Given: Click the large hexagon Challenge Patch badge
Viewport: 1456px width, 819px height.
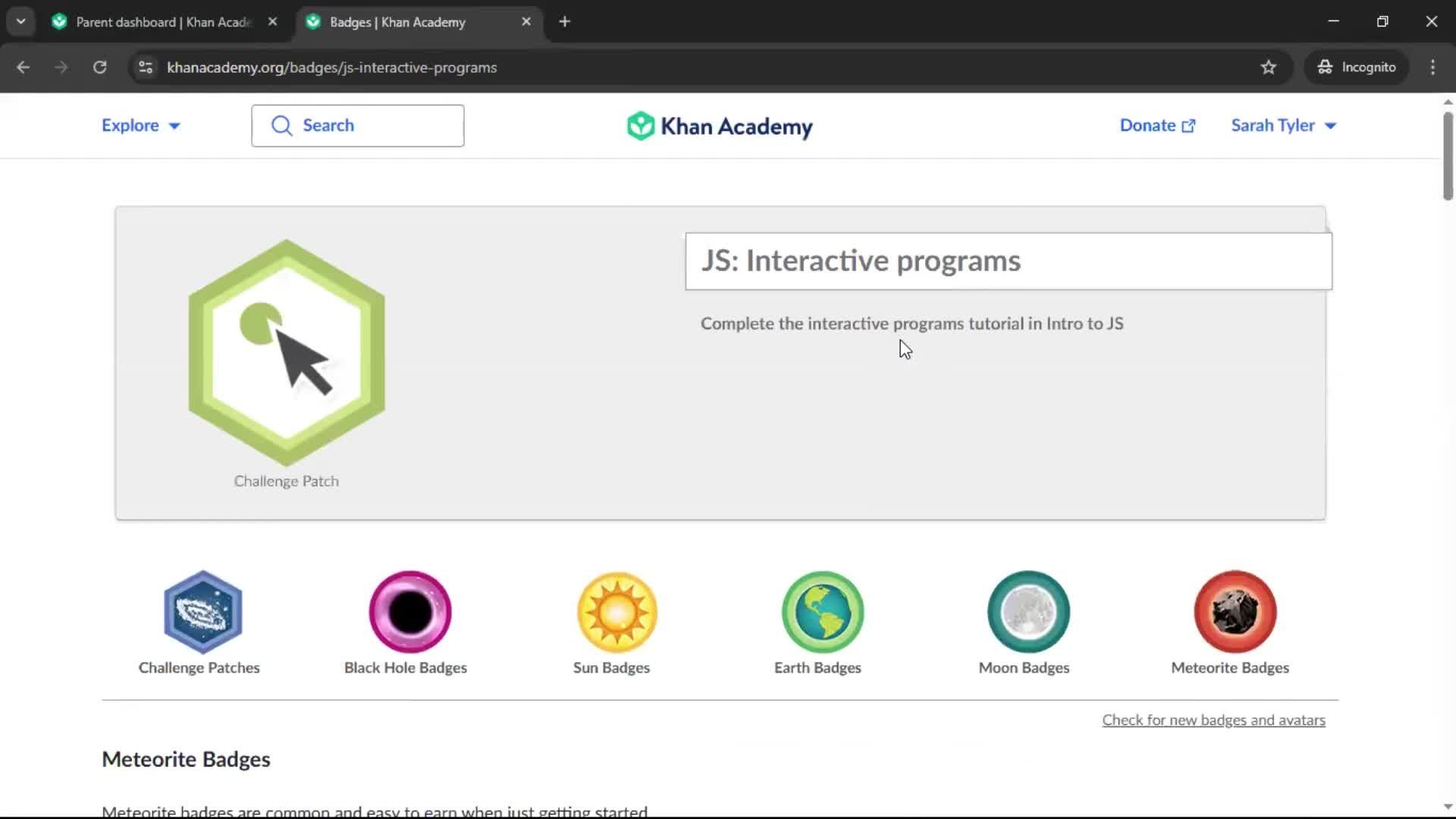Looking at the screenshot, I should (x=287, y=353).
